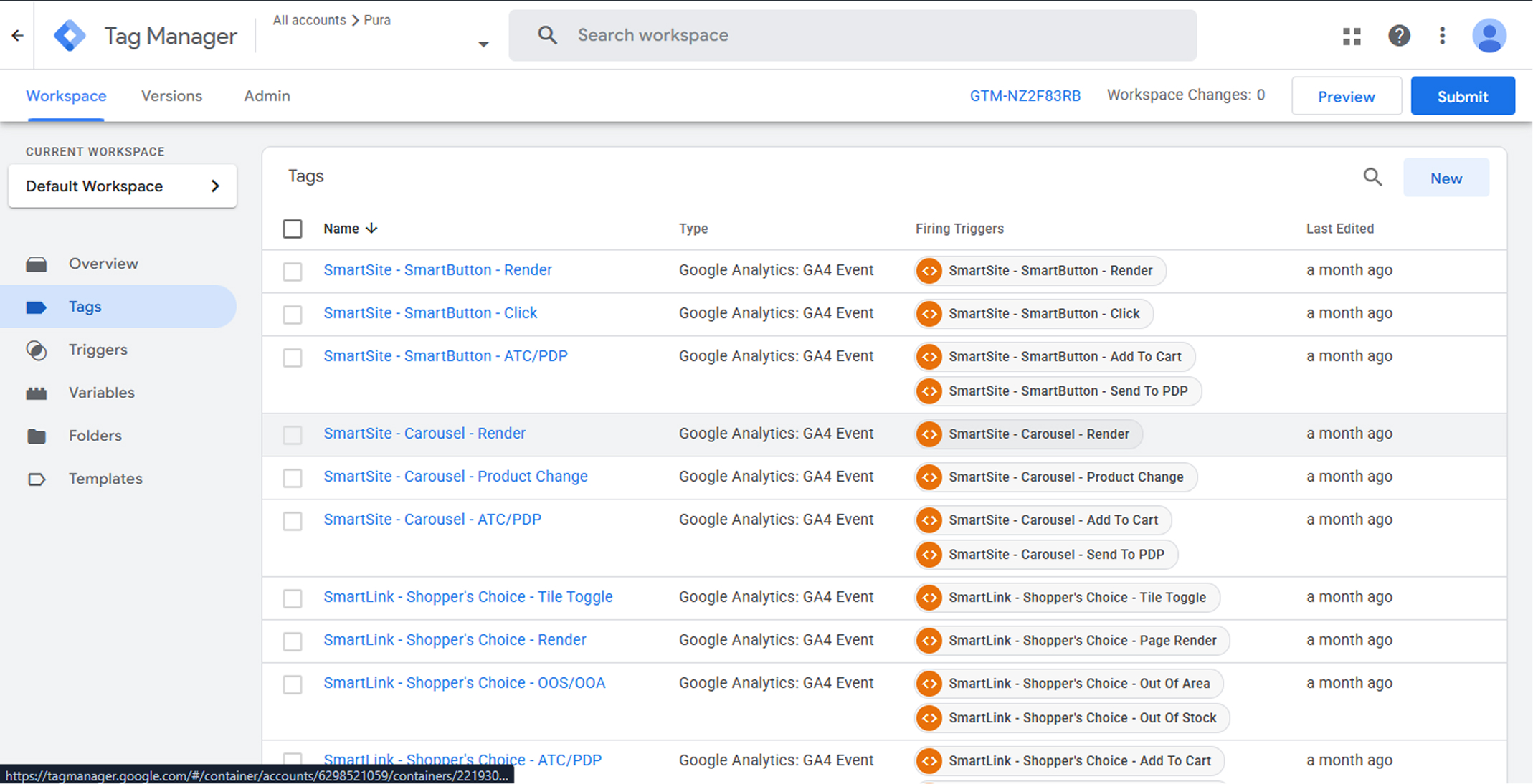
Task: Click orange icon of SmartButton - Add To Cart trigger
Action: click(x=929, y=357)
